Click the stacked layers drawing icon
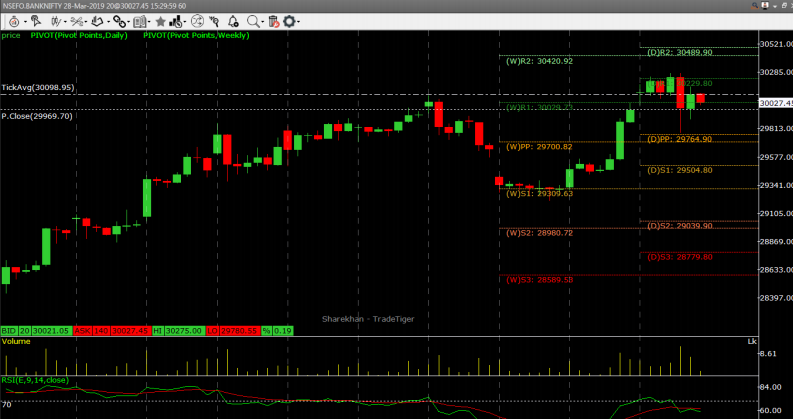The height and width of the screenshot is (419, 793). click(97, 22)
